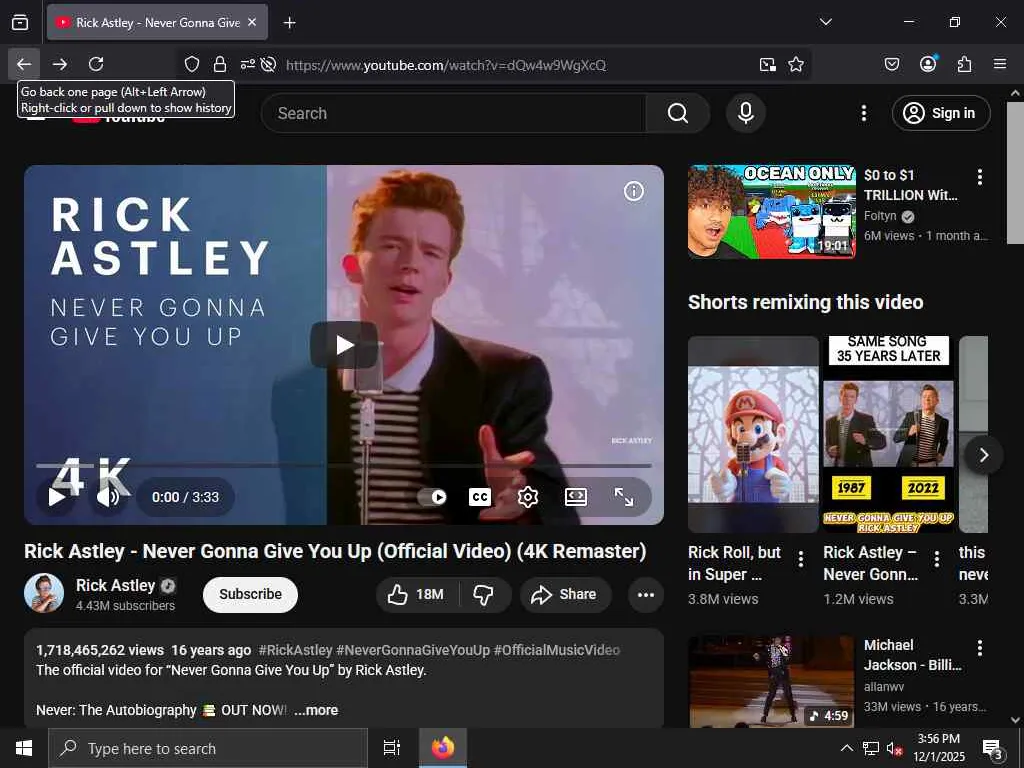Screen dimensions: 1024x768
Task: Bookmark this page with the star
Action: coord(795,64)
